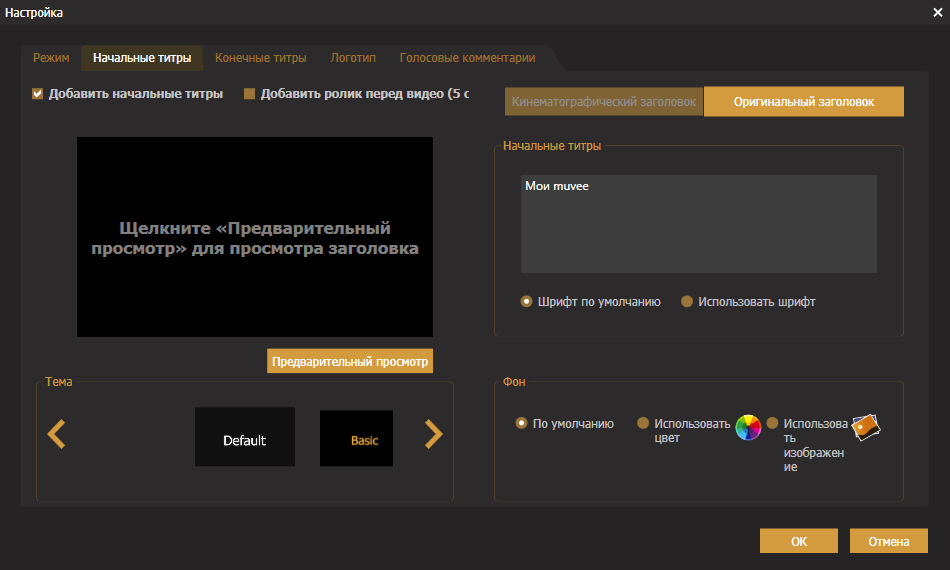Select Использовать цвет background option
Viewport: 950px width, 570px height.
(643, 423)
